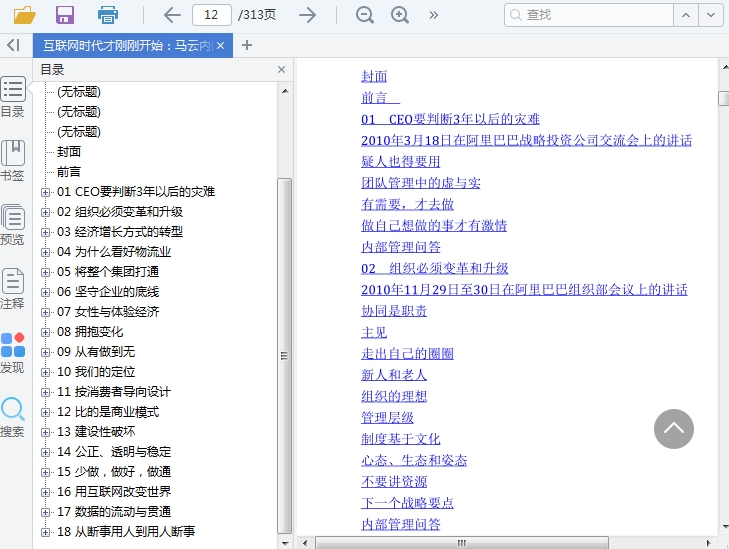Click outline scrollbar down arrow
The height and width of the screenshot is (549, 729).
[x=285, y=542]
